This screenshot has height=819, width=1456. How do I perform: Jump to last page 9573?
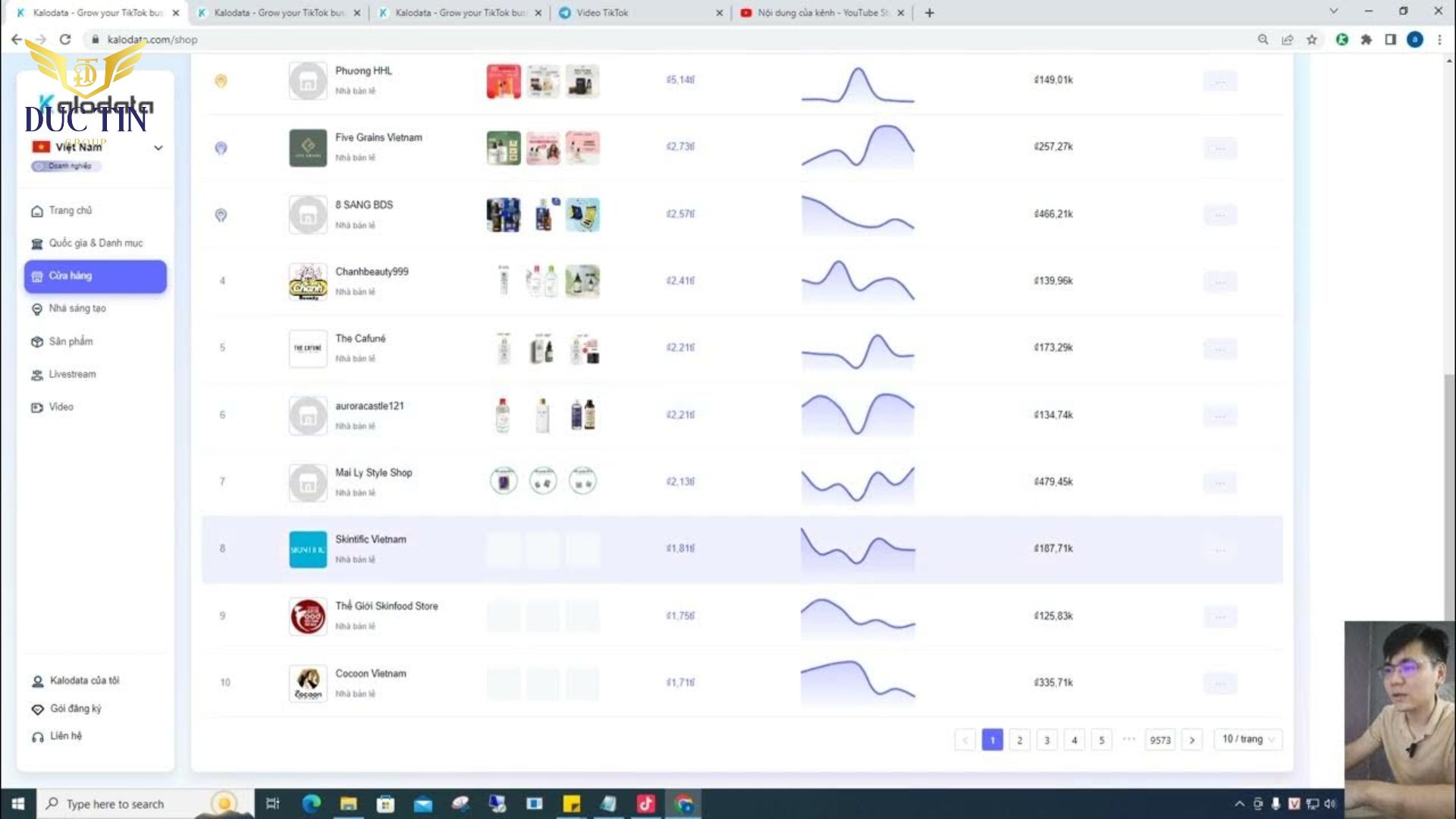[1160, 740]
